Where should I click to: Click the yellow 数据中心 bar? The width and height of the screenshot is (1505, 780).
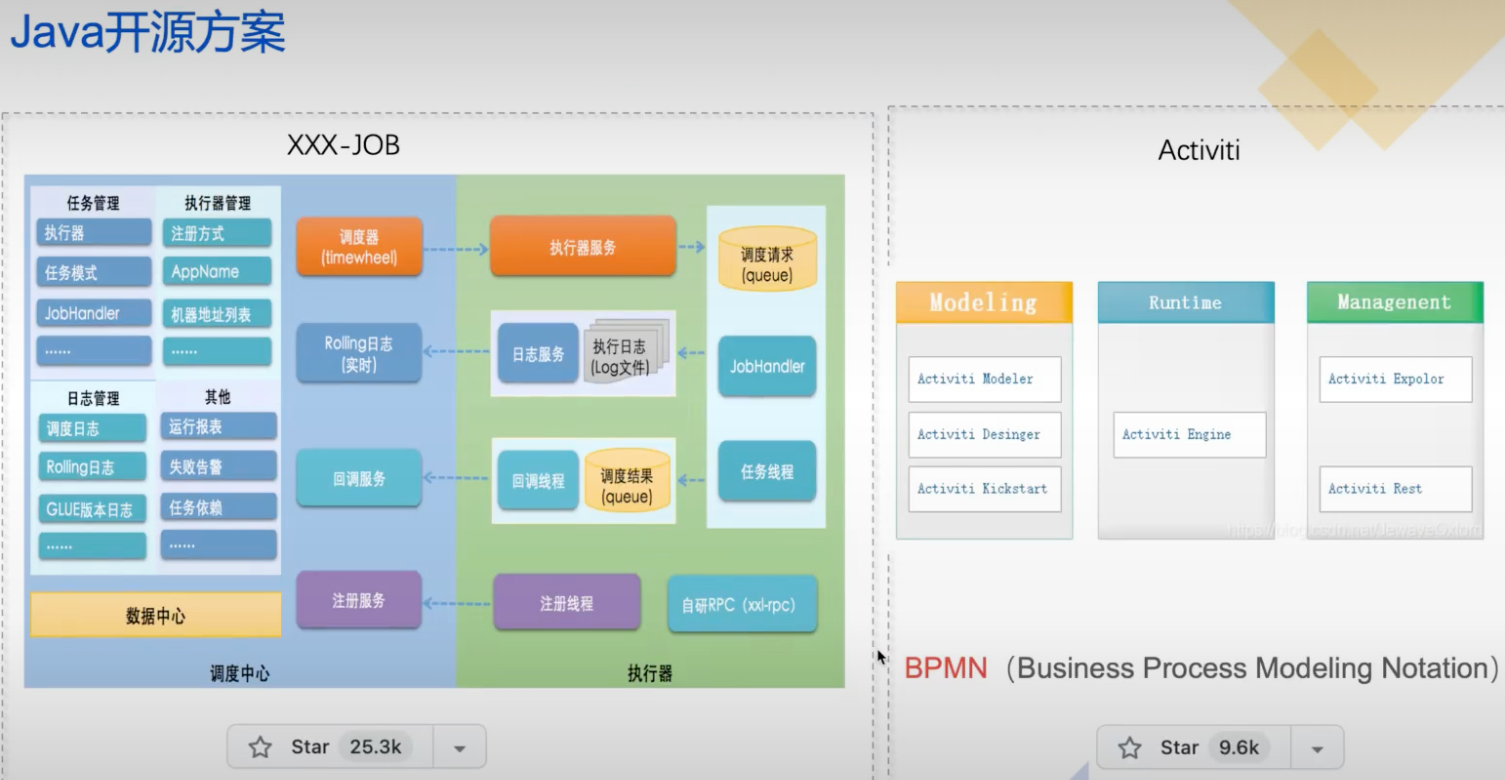coord(156,615)
